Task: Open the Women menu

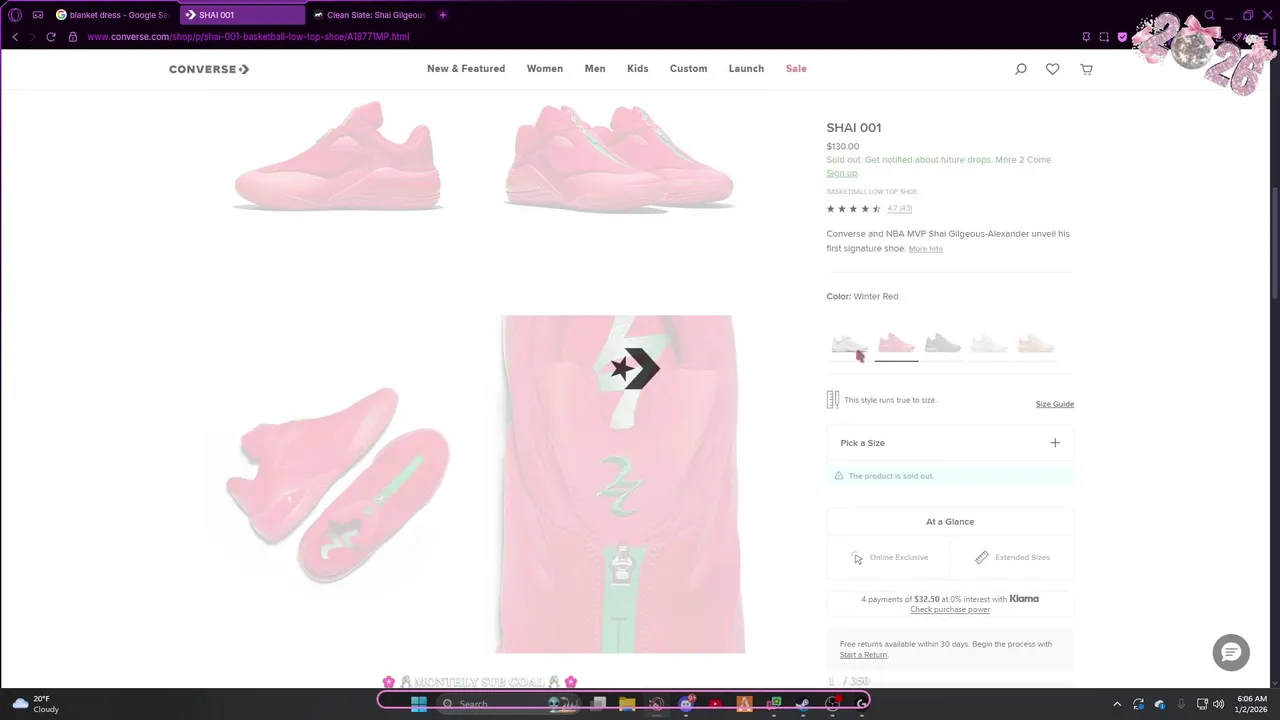Action: pyautogui.click(x=545, y=69)
